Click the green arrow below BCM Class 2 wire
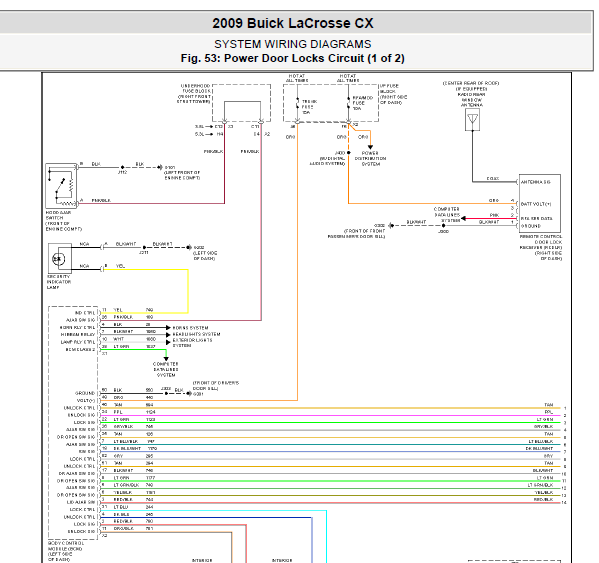 click(x=166, y=359)
